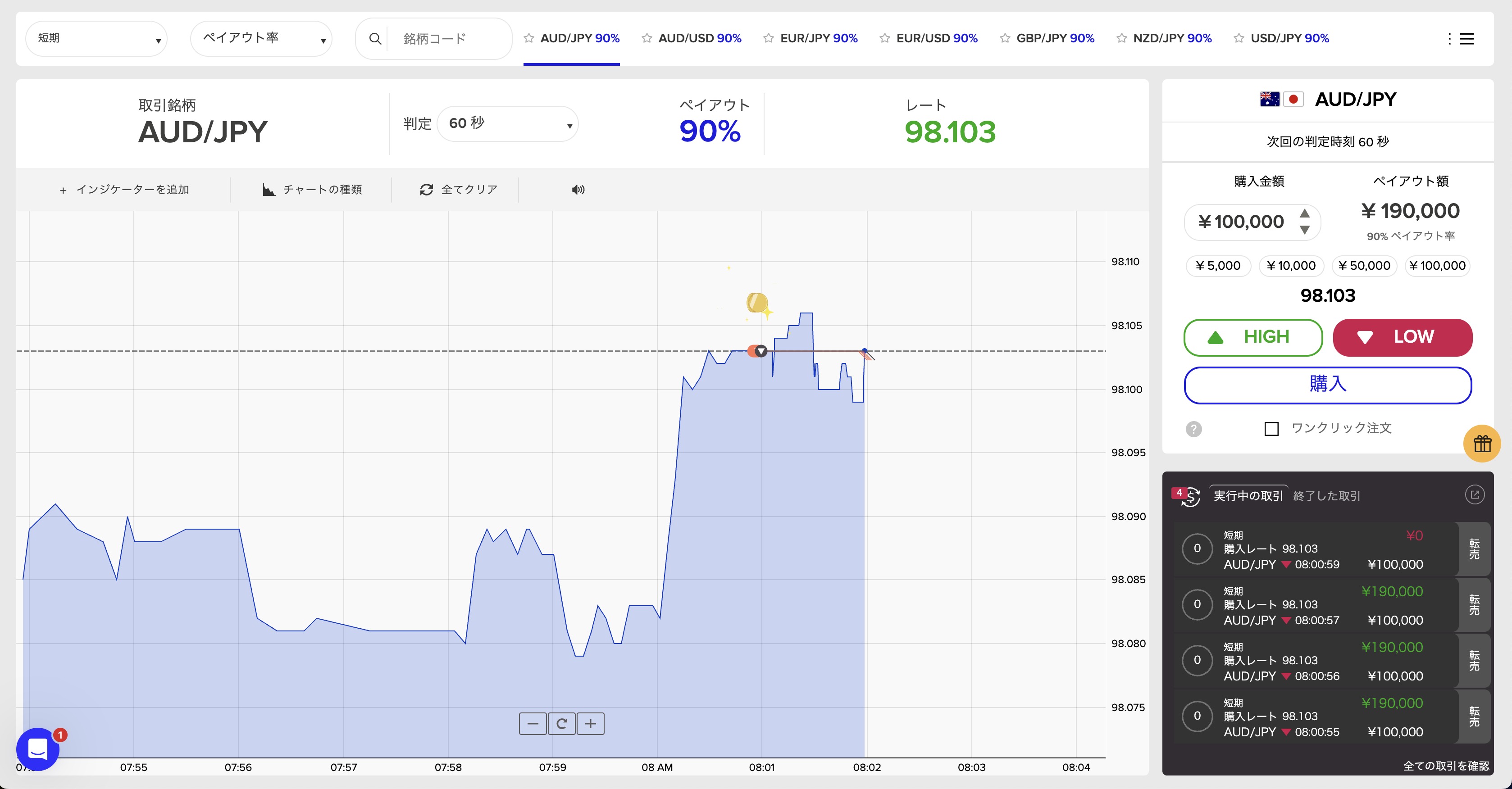Switch to 終了した取引 tab
Viewport: 1512px width, 789px height.
(x=1326, y=496)
